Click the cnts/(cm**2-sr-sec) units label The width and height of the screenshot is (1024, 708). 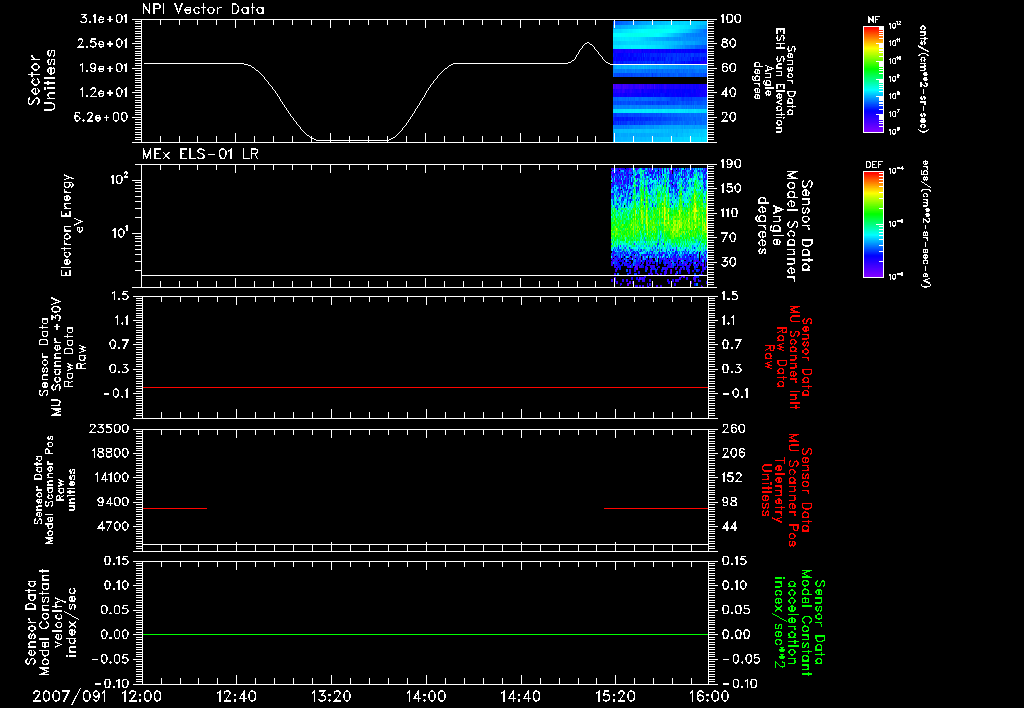(923, 78)
